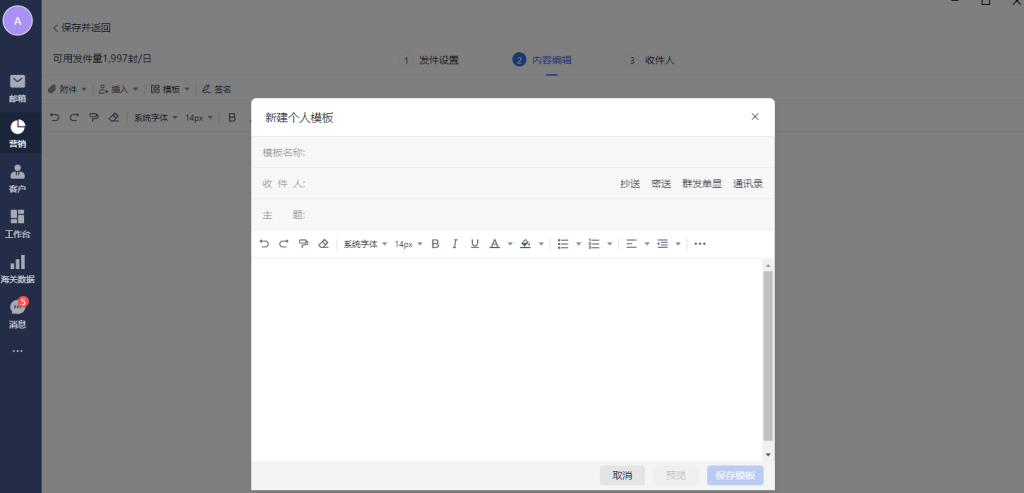
Task: Expand the text alignment options dropdown
Action: coord(647,244)
